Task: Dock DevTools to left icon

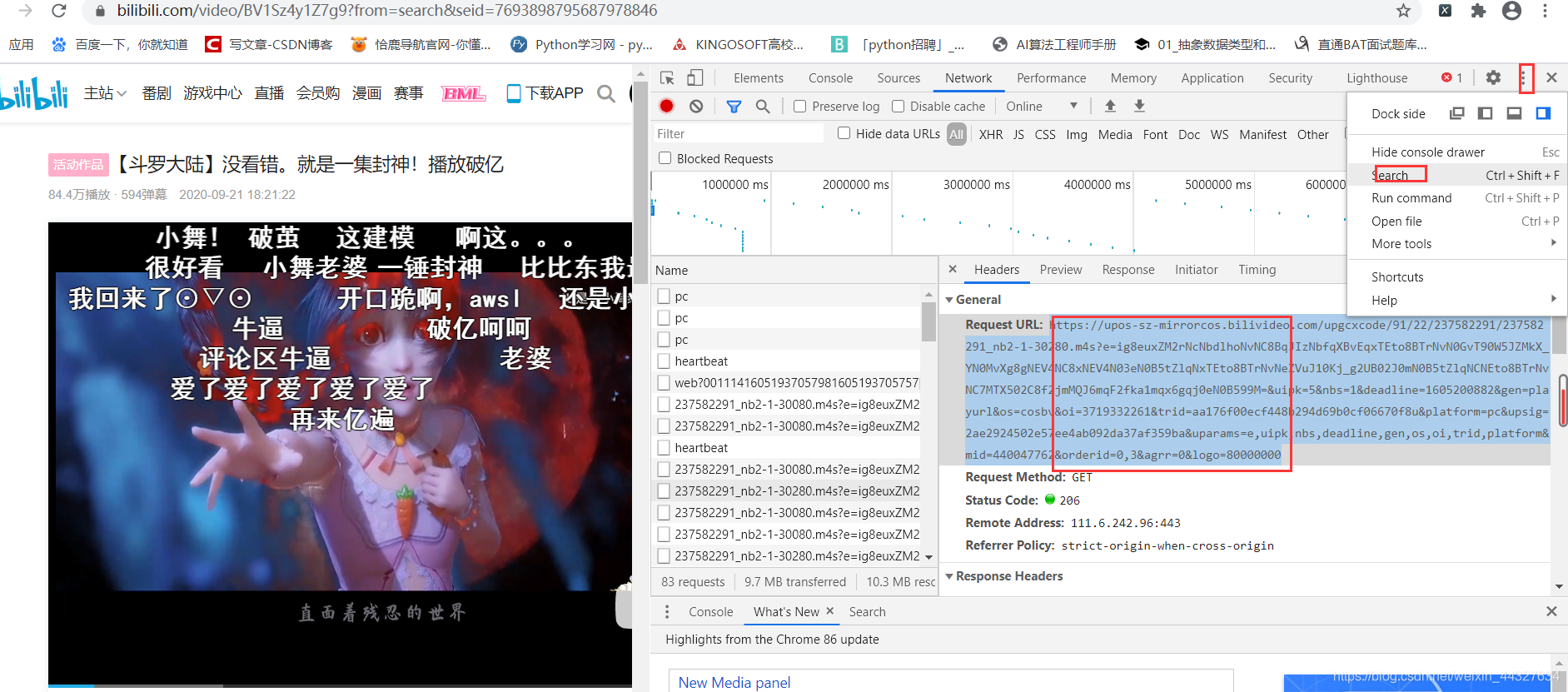Action: click(x=1485, y=113)
